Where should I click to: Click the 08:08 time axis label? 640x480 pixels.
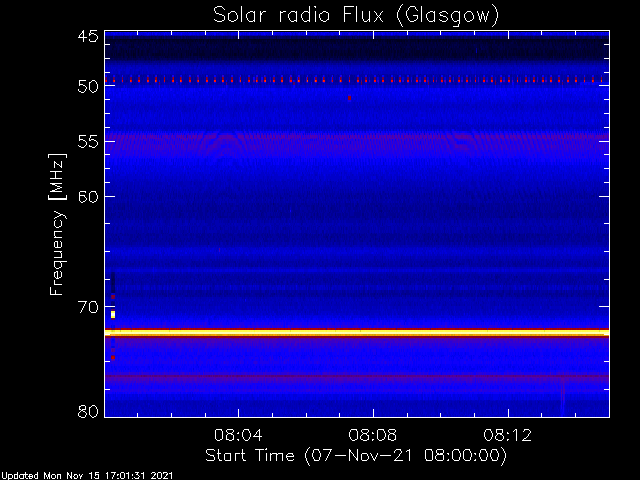coord(373,436)
